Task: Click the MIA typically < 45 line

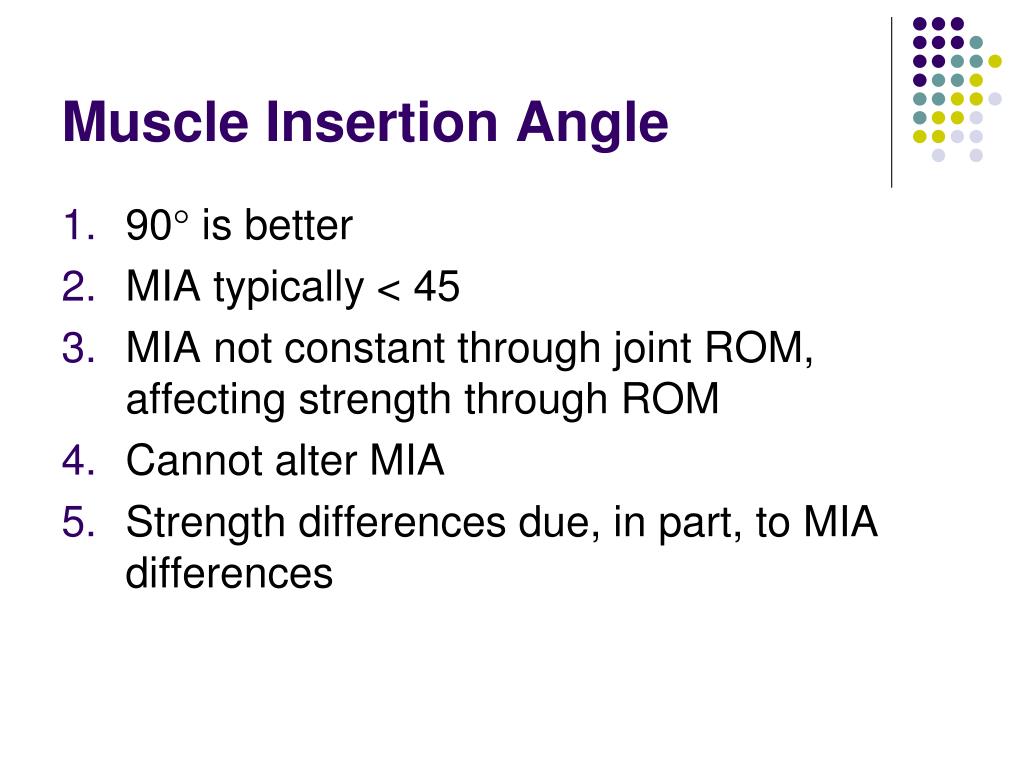Action: 293,287
